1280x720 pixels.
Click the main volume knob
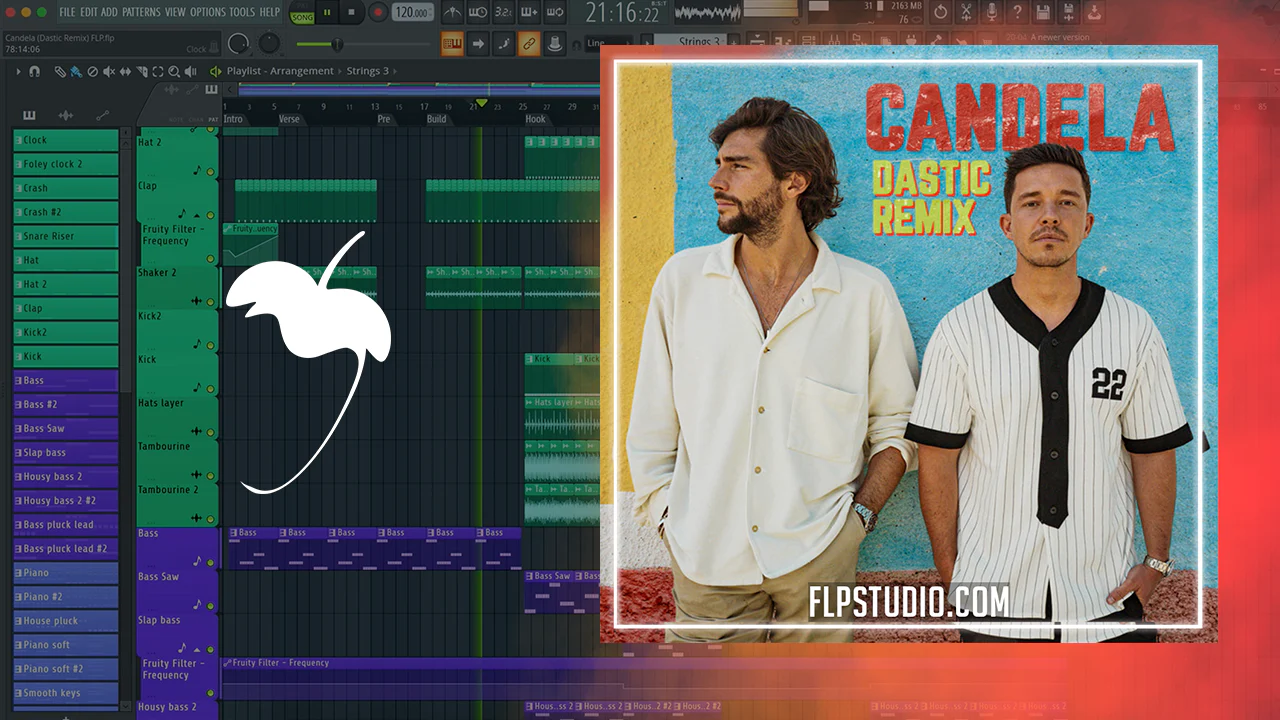pyautogui.click(x=238, y=44)
